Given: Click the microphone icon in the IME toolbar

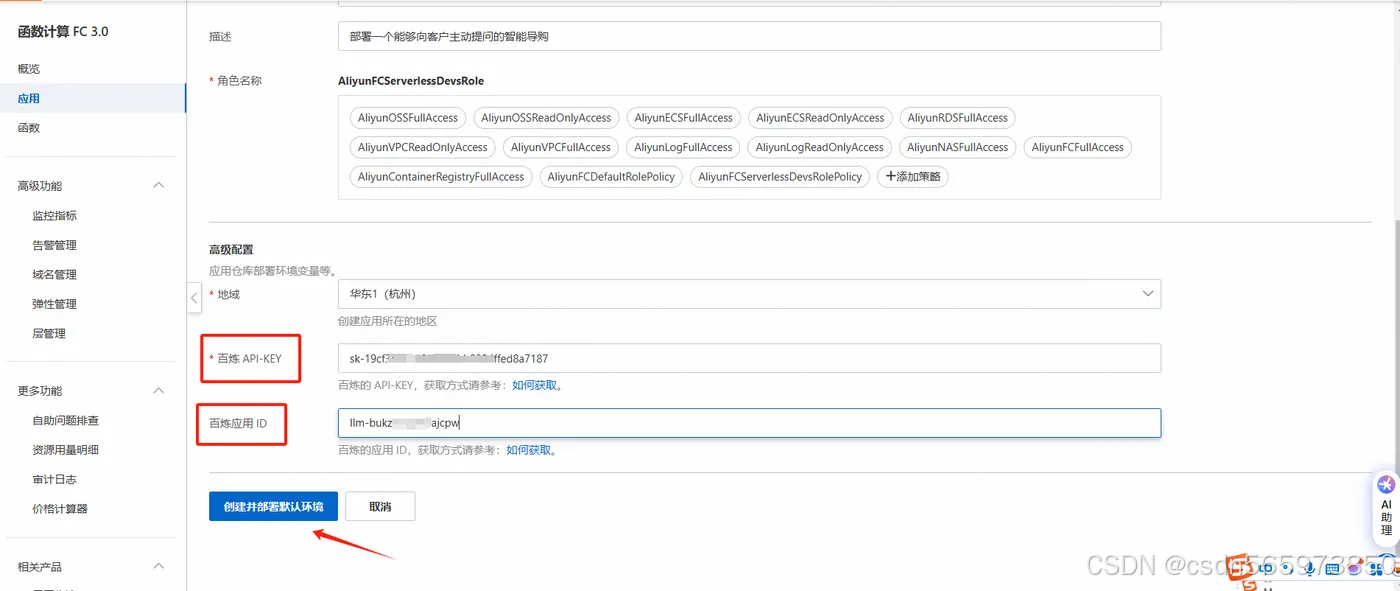Looking at the screenshot, I should (1309, 569).
